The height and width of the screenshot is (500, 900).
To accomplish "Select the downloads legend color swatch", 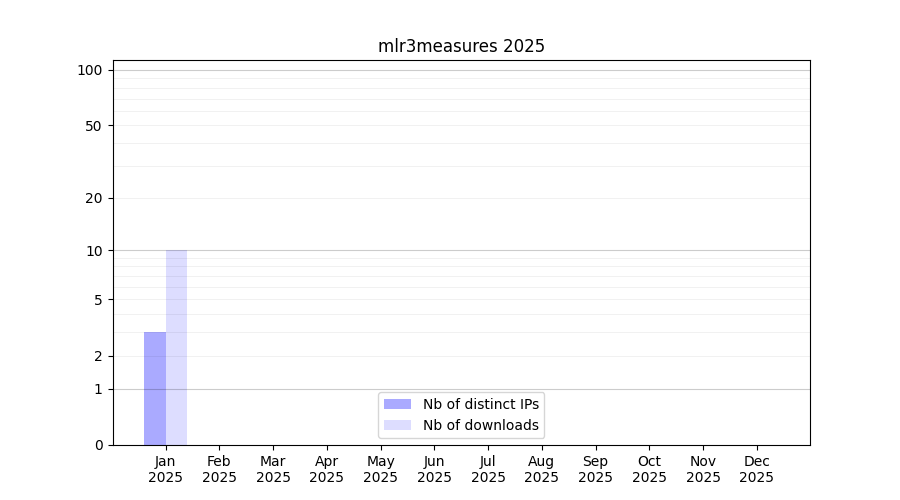I will [x=397, y=425].
